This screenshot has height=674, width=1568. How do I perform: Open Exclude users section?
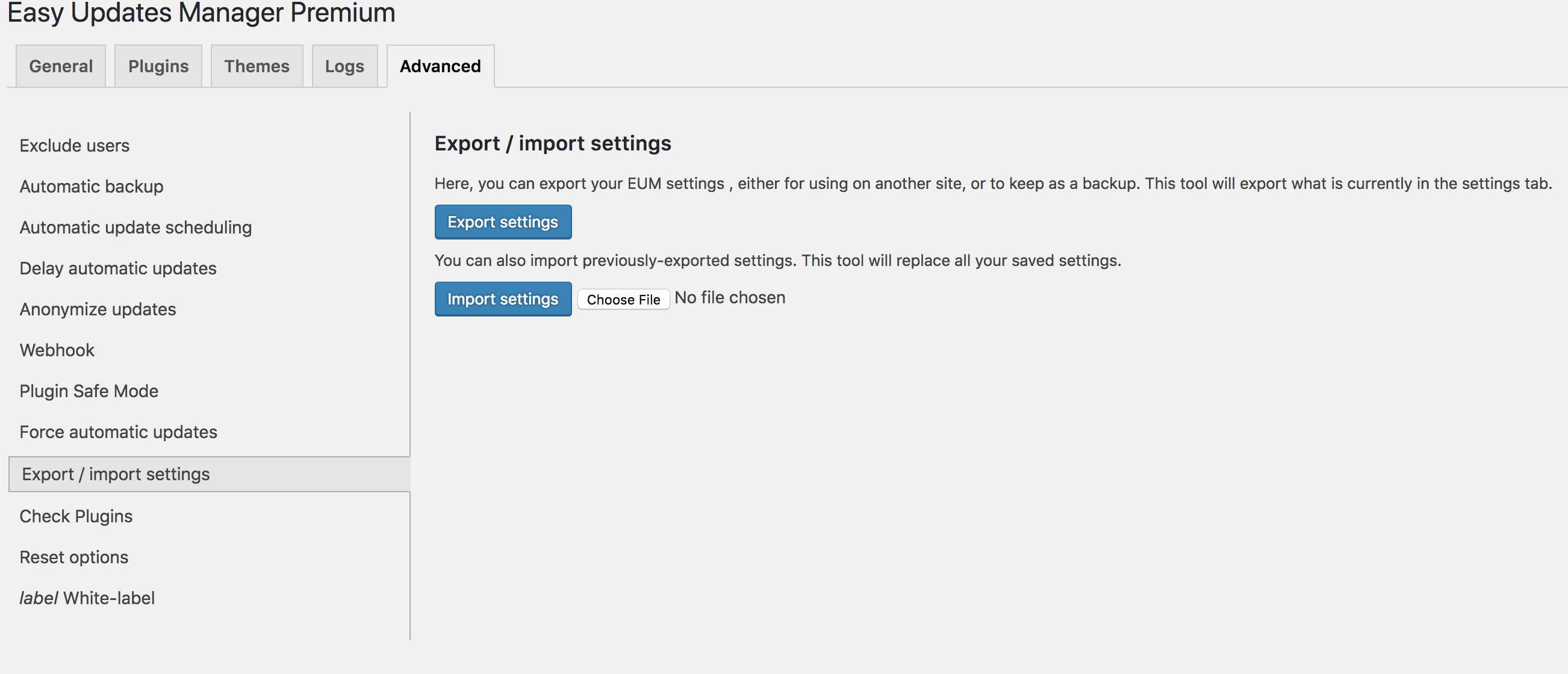pos(74,146)
